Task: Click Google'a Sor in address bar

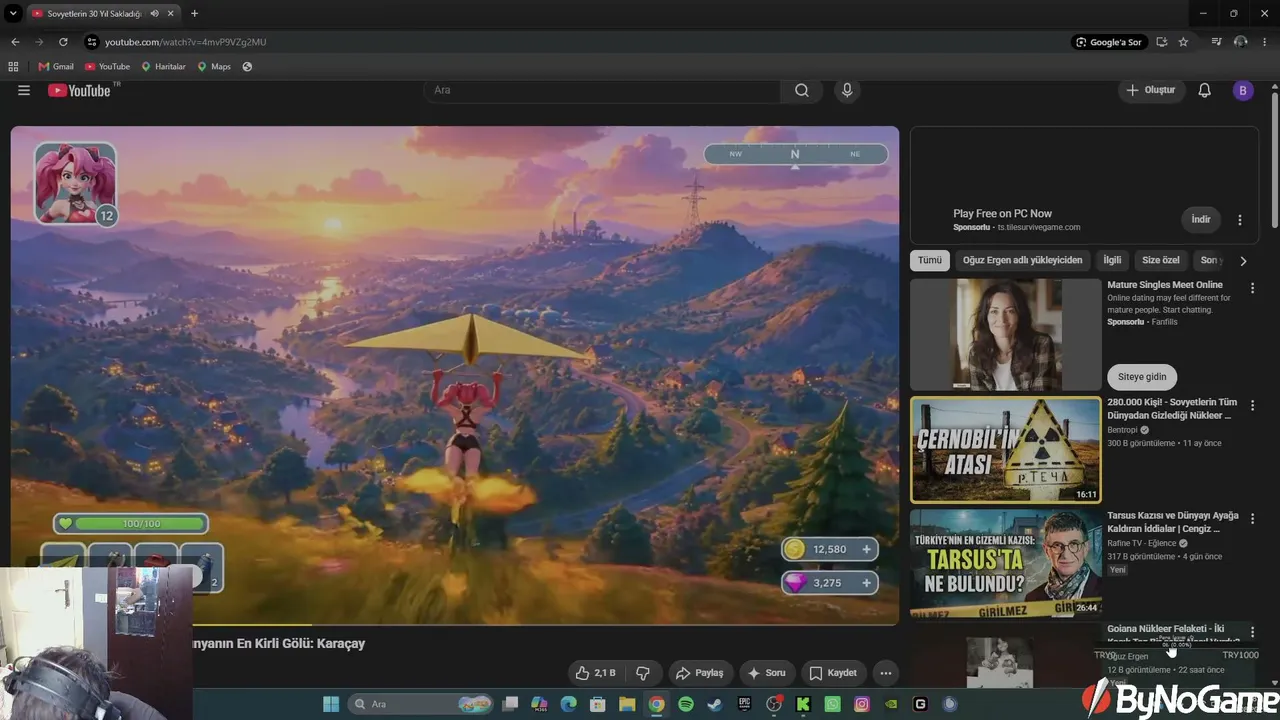Action: (x=1109, y=42)
